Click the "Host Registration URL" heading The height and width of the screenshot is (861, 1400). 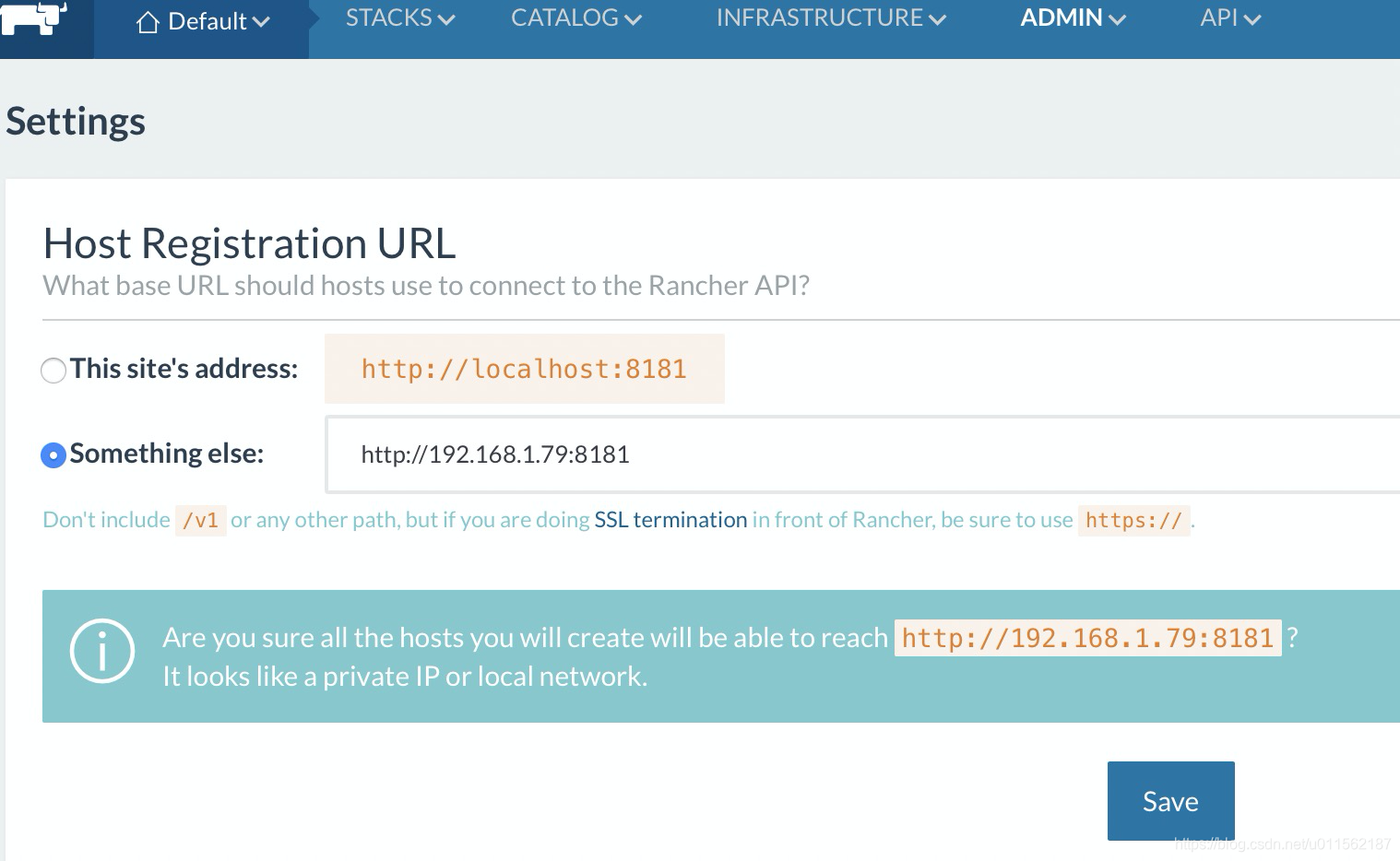249,244
